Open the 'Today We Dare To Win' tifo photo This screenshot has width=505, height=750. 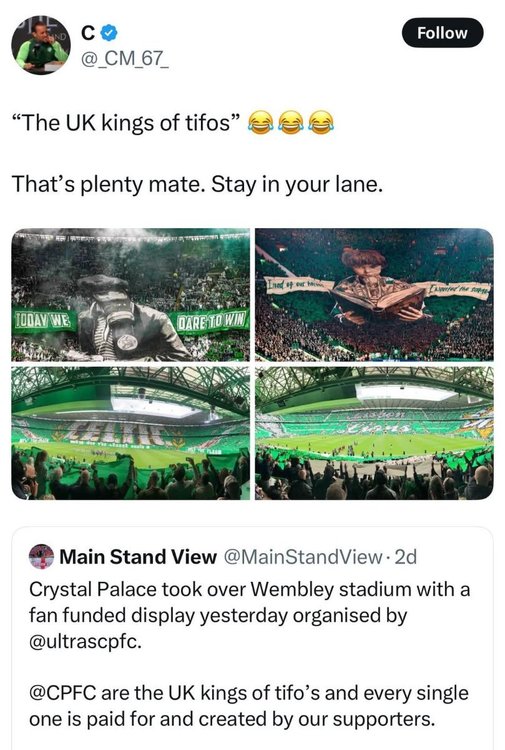(x=131, y=295)
